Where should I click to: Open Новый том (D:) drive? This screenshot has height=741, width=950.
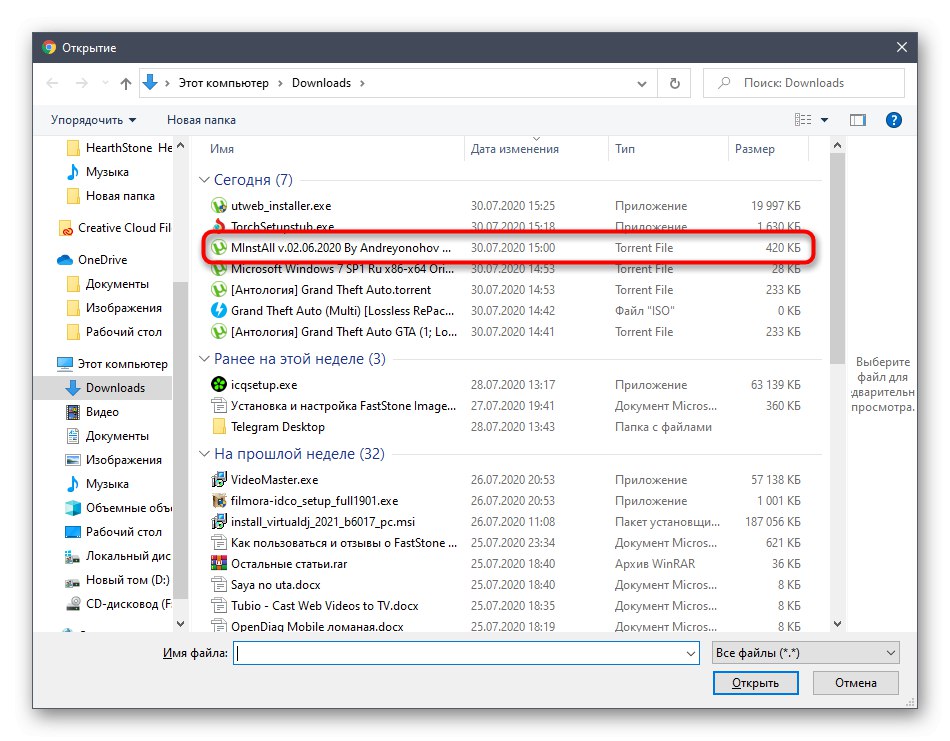click(118, 580)
